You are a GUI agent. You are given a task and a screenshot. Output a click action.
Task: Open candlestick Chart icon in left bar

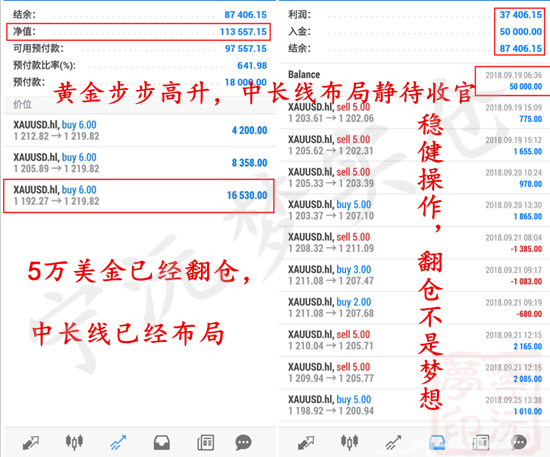pos(74,442)
